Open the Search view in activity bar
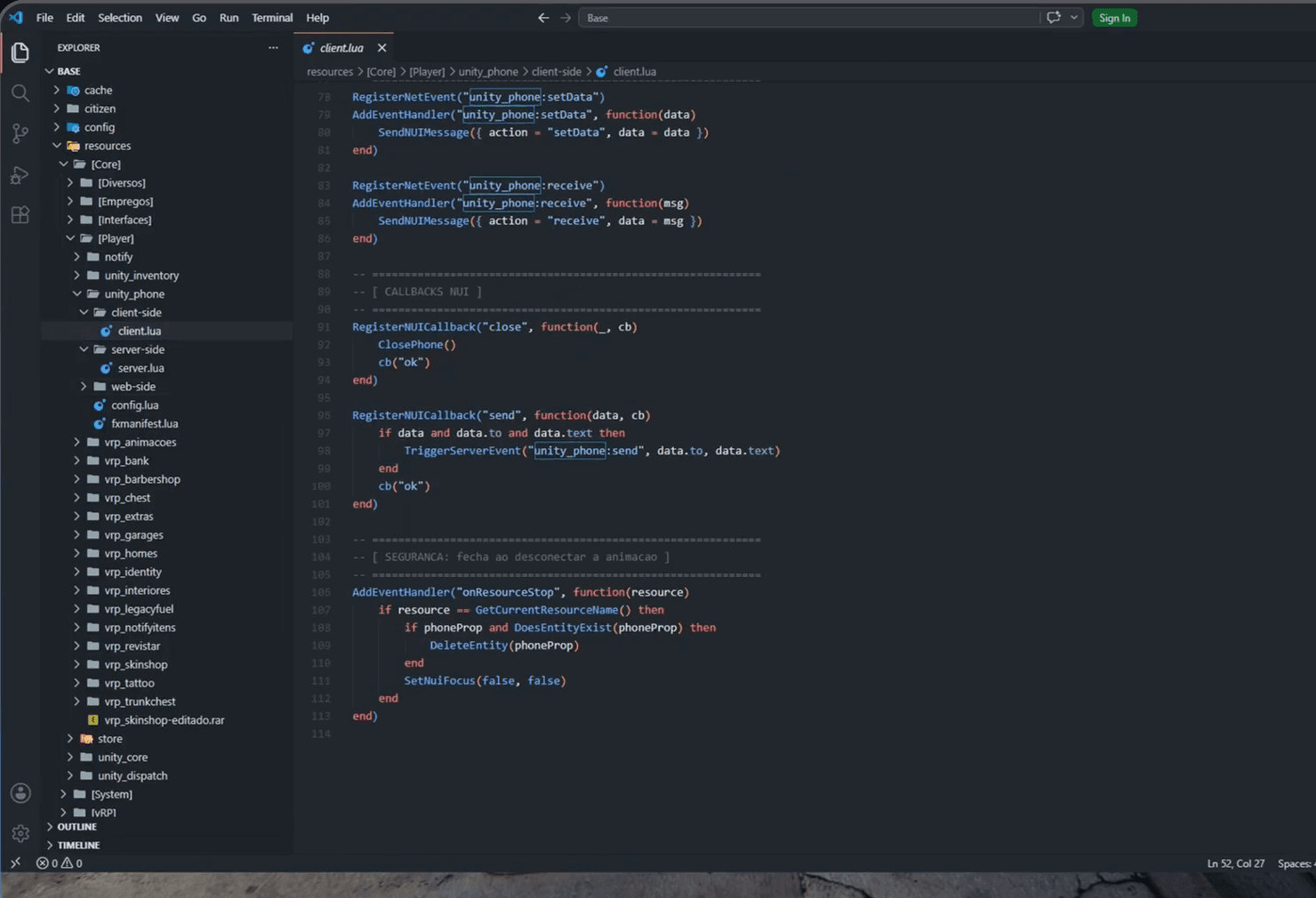Image resolution: width=1316 pixels, height=898 pixels. click(20, 93)
